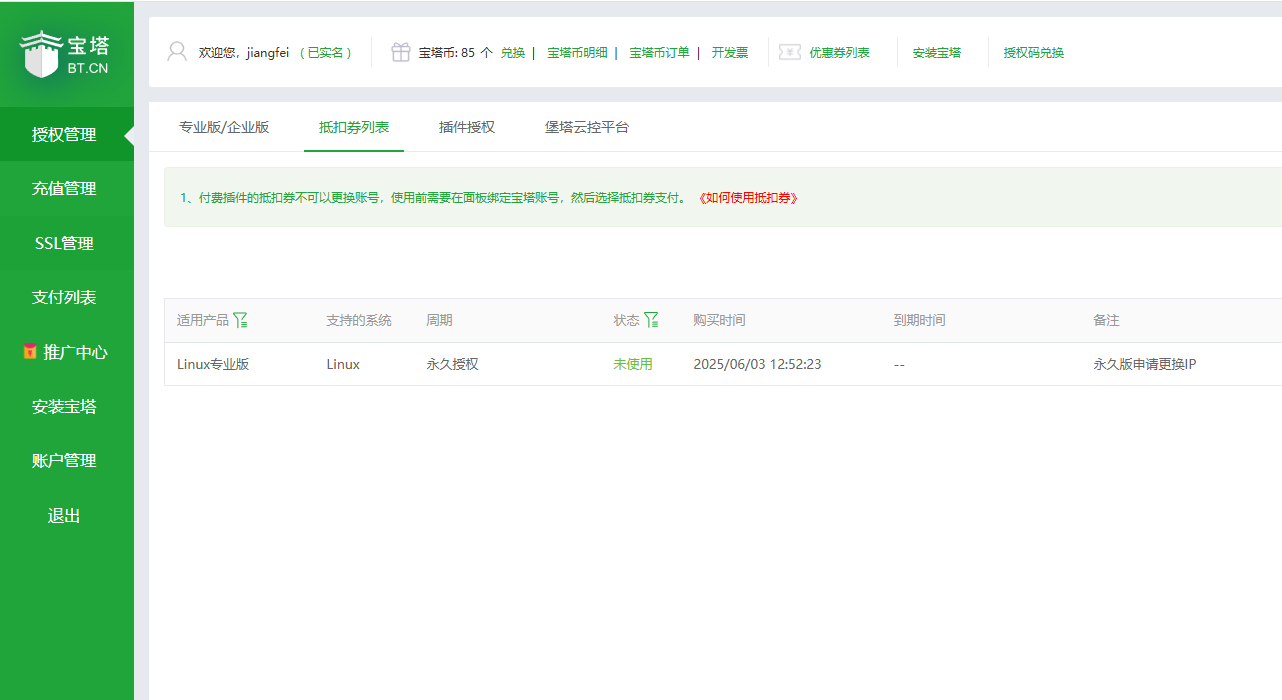The height and width of the screenshot is (700, 1282).
Task: Switch to 专业版/企业版 tab
Action: click(224, 127)
